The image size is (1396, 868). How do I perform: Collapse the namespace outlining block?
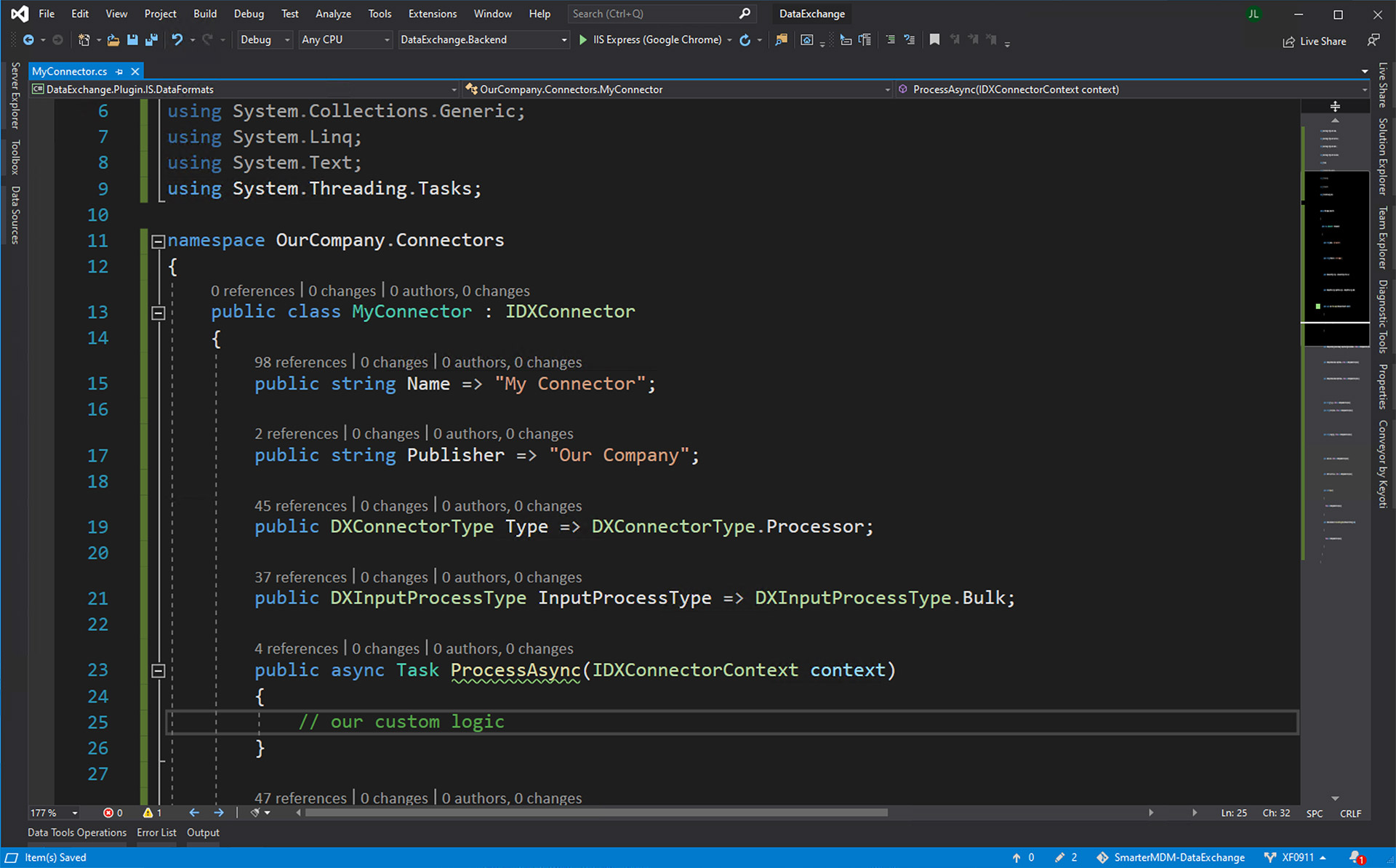158,241
